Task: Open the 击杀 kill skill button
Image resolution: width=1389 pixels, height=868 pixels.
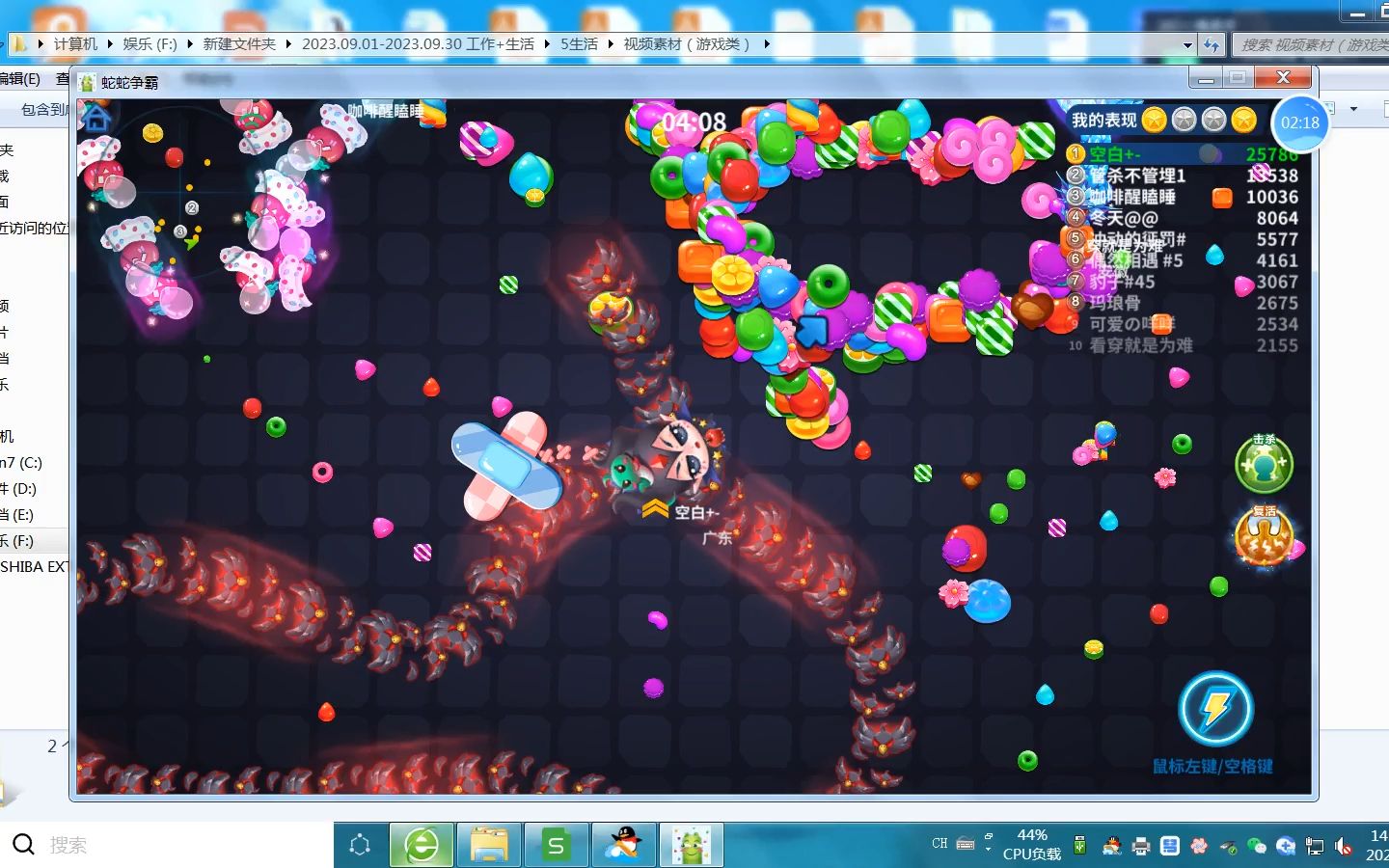Action: (1264, 464)
